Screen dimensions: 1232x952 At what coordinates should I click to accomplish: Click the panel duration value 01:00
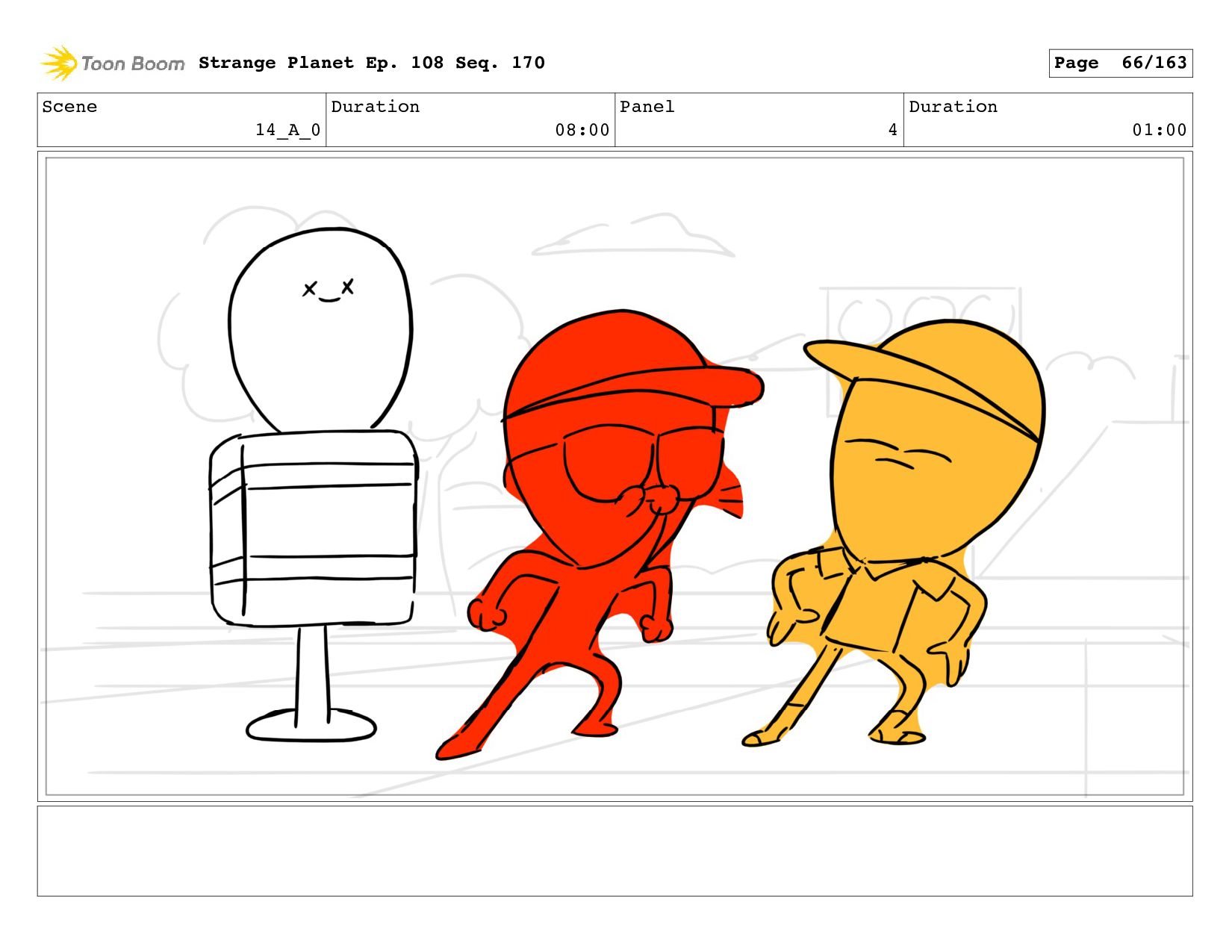coord(1159,130)
